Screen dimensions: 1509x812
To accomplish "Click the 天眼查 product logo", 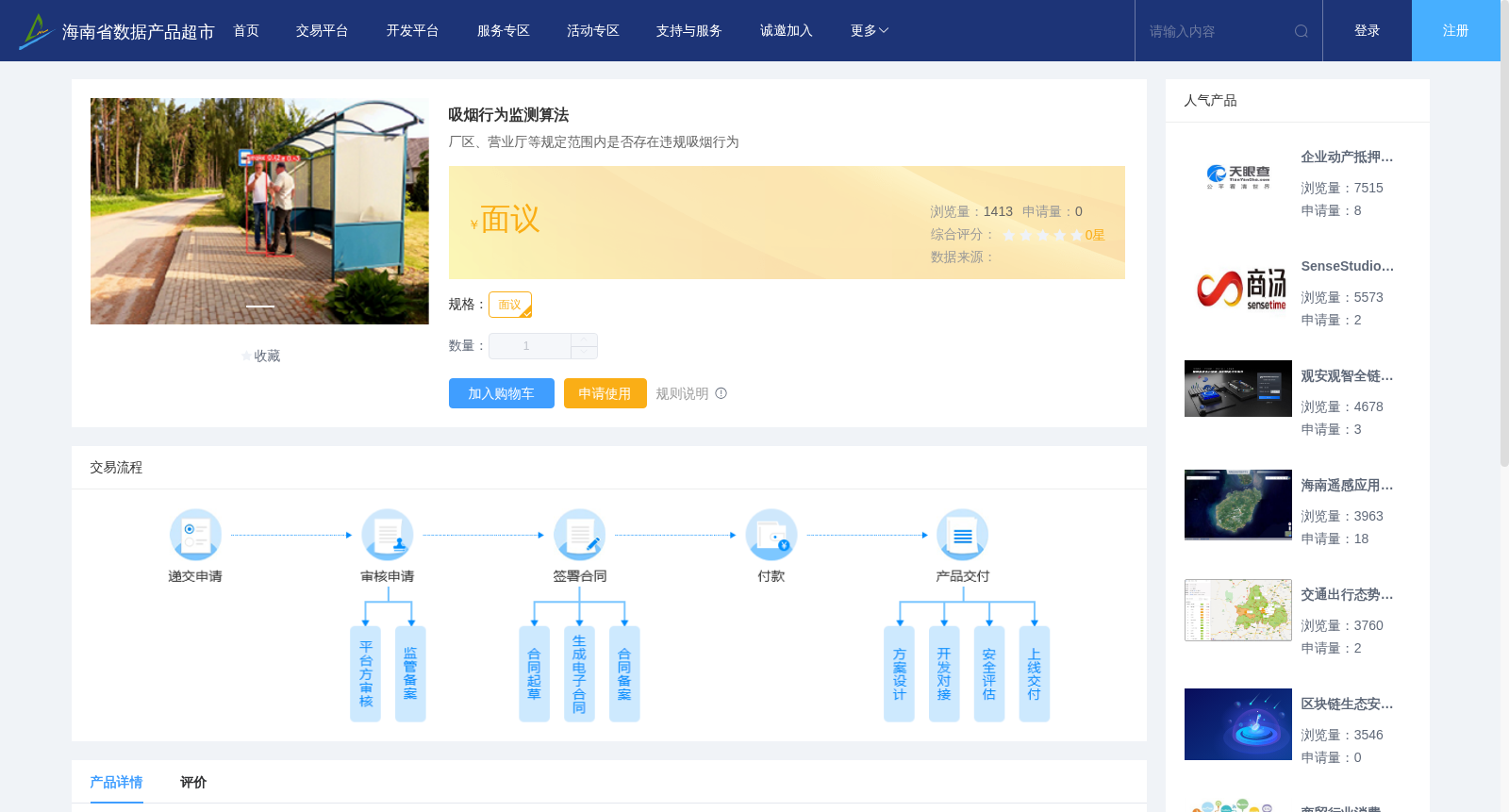I will click(1238, 177).
